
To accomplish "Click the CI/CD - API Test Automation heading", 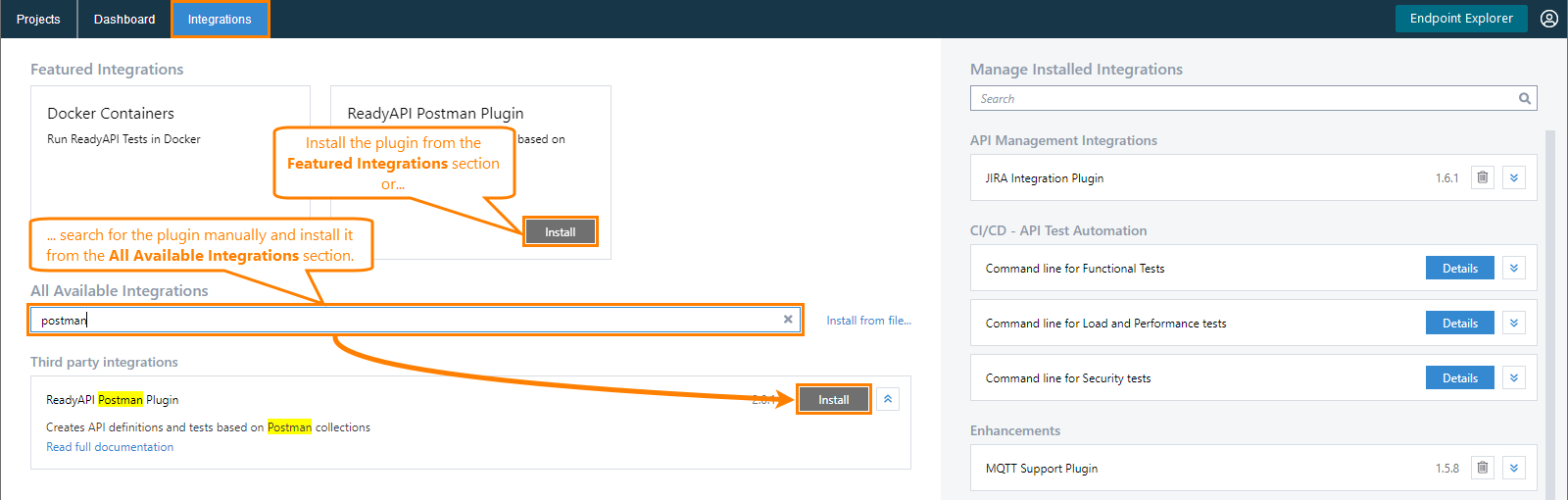I will (x=1058, y=230).
